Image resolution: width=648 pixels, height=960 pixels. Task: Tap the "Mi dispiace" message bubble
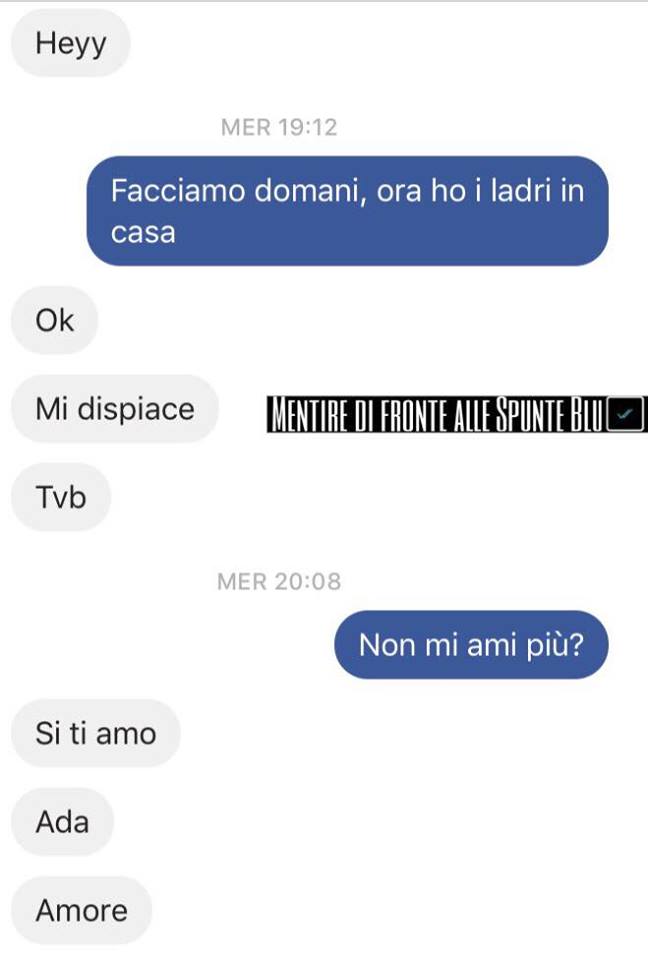pyautogui.click(x=115, y=408)
